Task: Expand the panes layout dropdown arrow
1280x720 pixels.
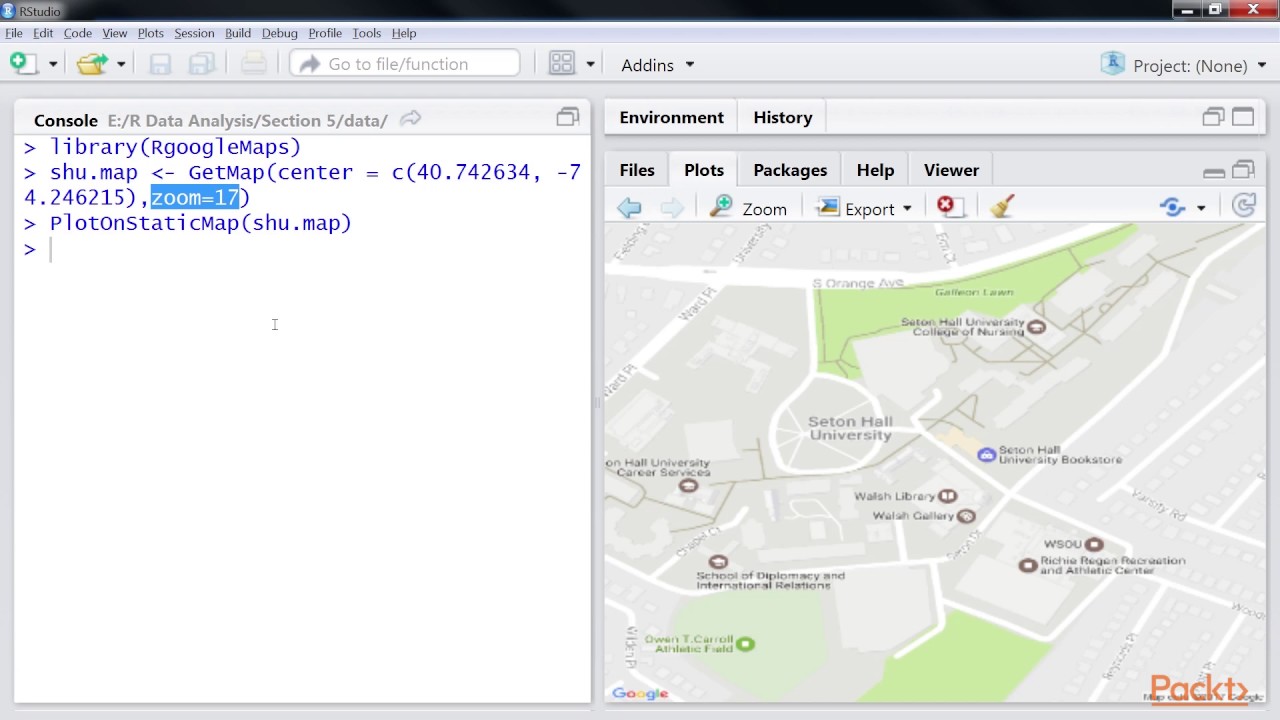Action: [x=590, y=65]
